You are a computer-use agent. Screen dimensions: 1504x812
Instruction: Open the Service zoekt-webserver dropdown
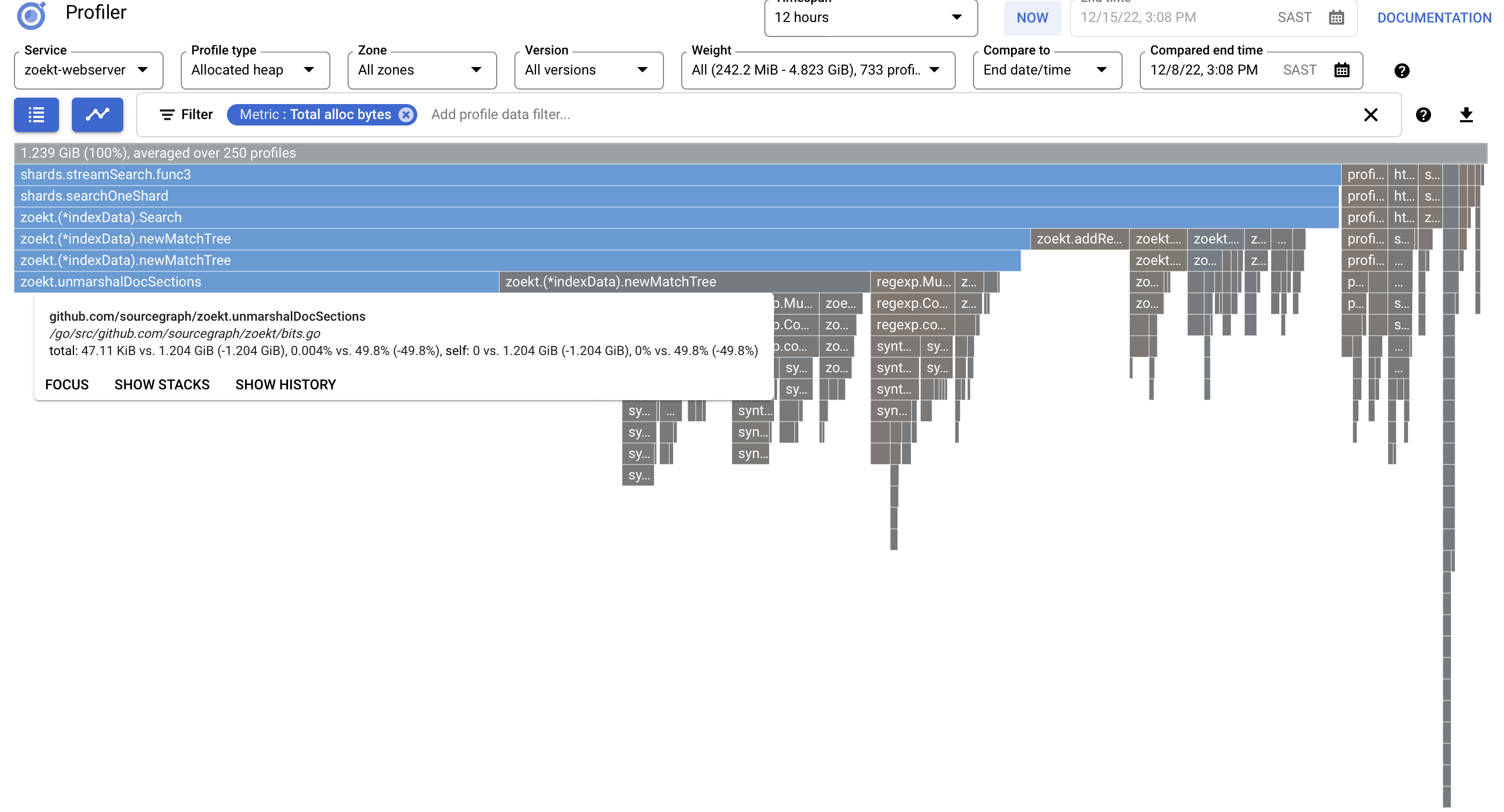pyautogui.click(x=88, y=70)
